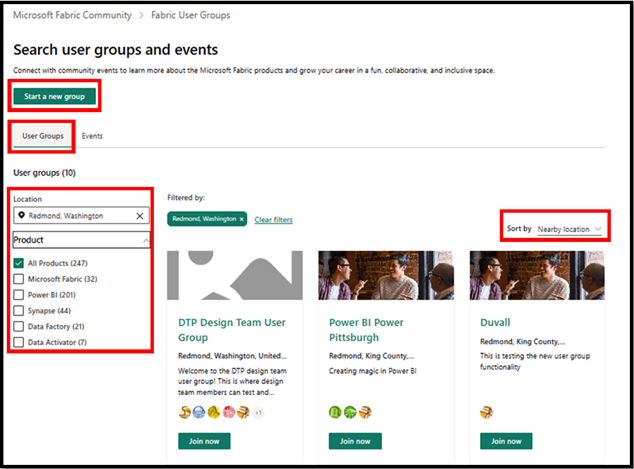Screen dimensions: 634x469
Task: Open the Sort by Nearby location dropdown
Action: tap(569, 229)
